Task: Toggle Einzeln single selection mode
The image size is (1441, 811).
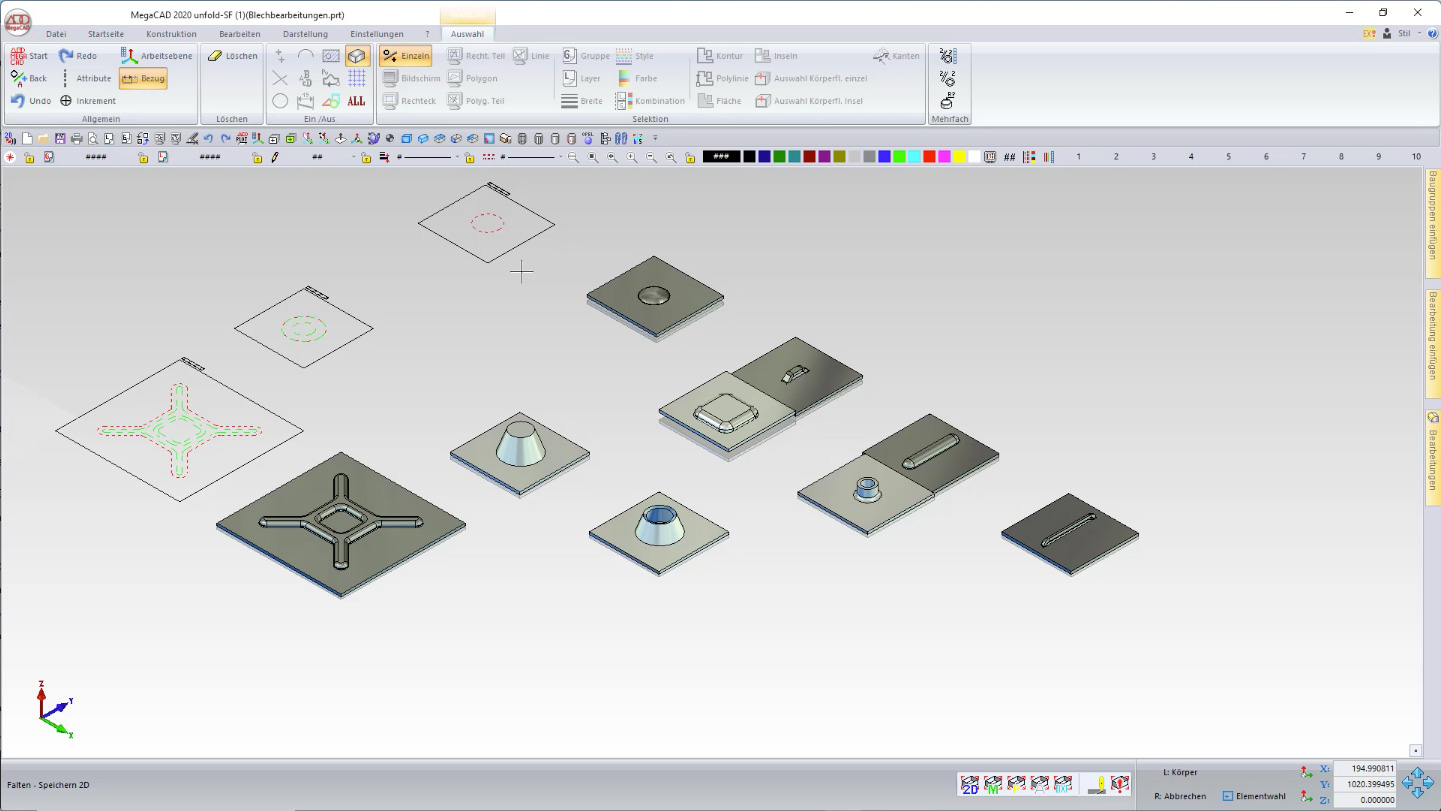Action: click(x=405, y=56)
